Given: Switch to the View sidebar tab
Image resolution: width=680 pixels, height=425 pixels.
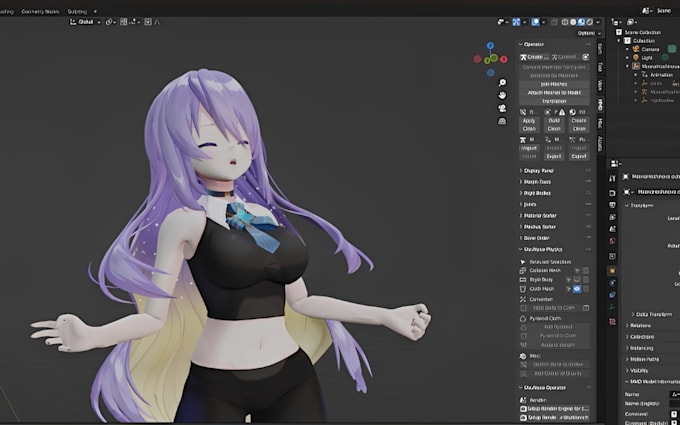Looking at the screenshot, I should [600, 85].
